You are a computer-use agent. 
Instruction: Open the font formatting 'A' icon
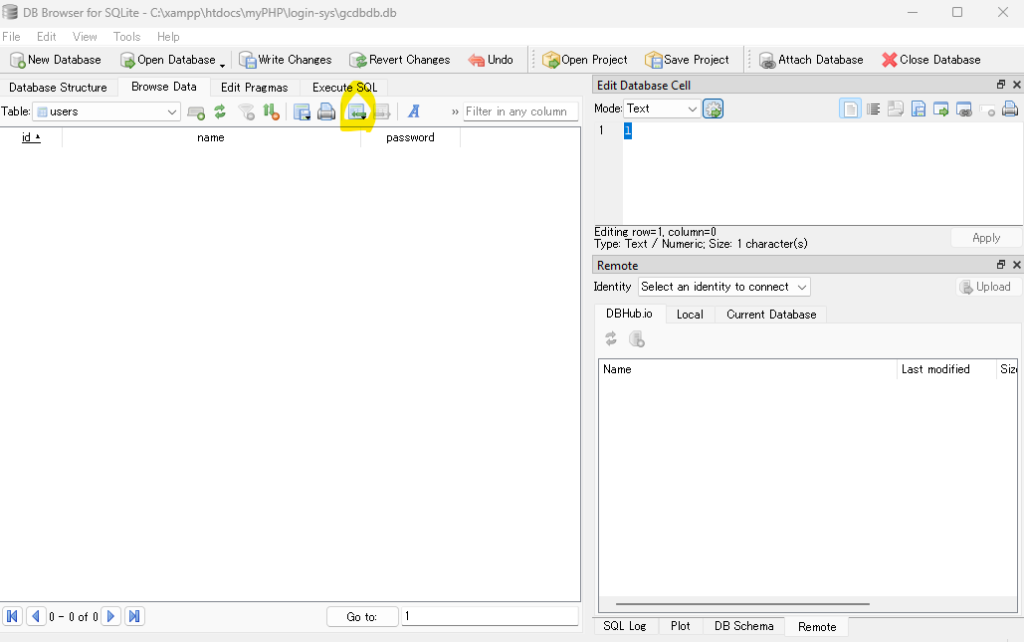413,112
